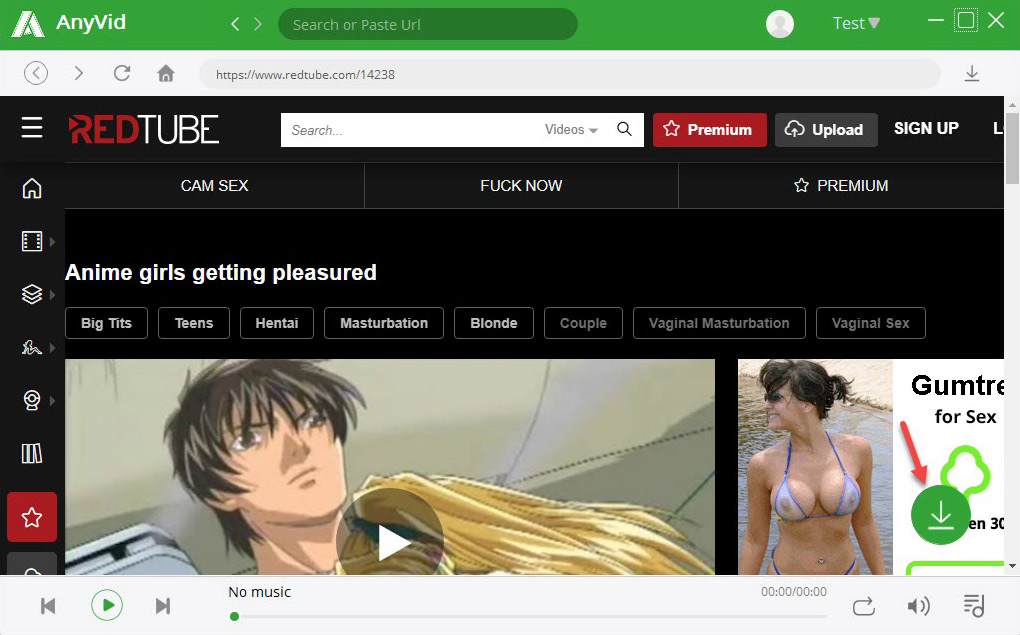Open the CAM SEX tab
This screenshot has width=1020, height=635.
[215, 185]
